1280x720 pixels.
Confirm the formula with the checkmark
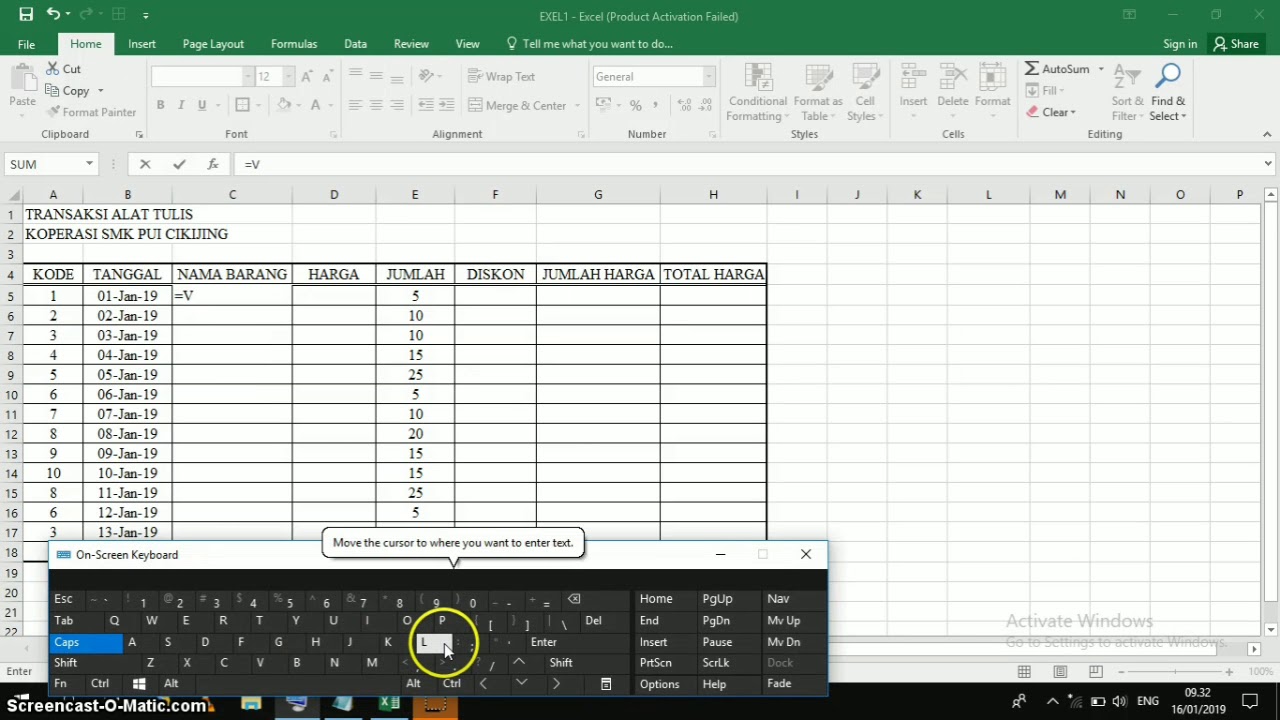(x=179, y=164)
